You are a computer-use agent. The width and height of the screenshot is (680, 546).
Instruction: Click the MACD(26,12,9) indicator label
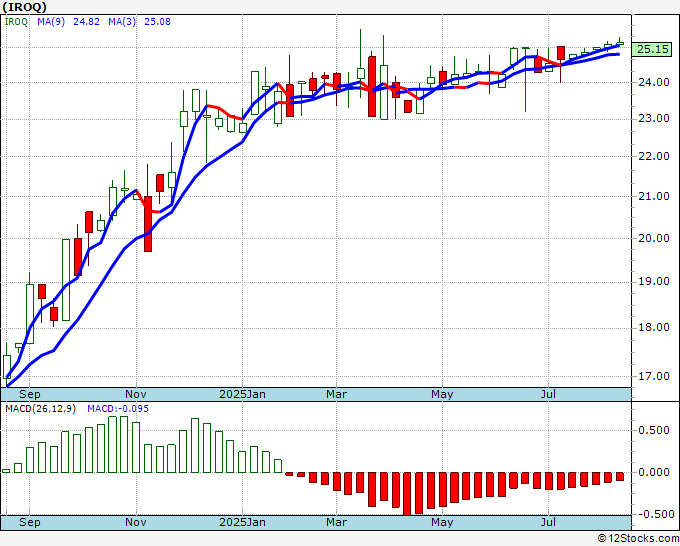40,409
